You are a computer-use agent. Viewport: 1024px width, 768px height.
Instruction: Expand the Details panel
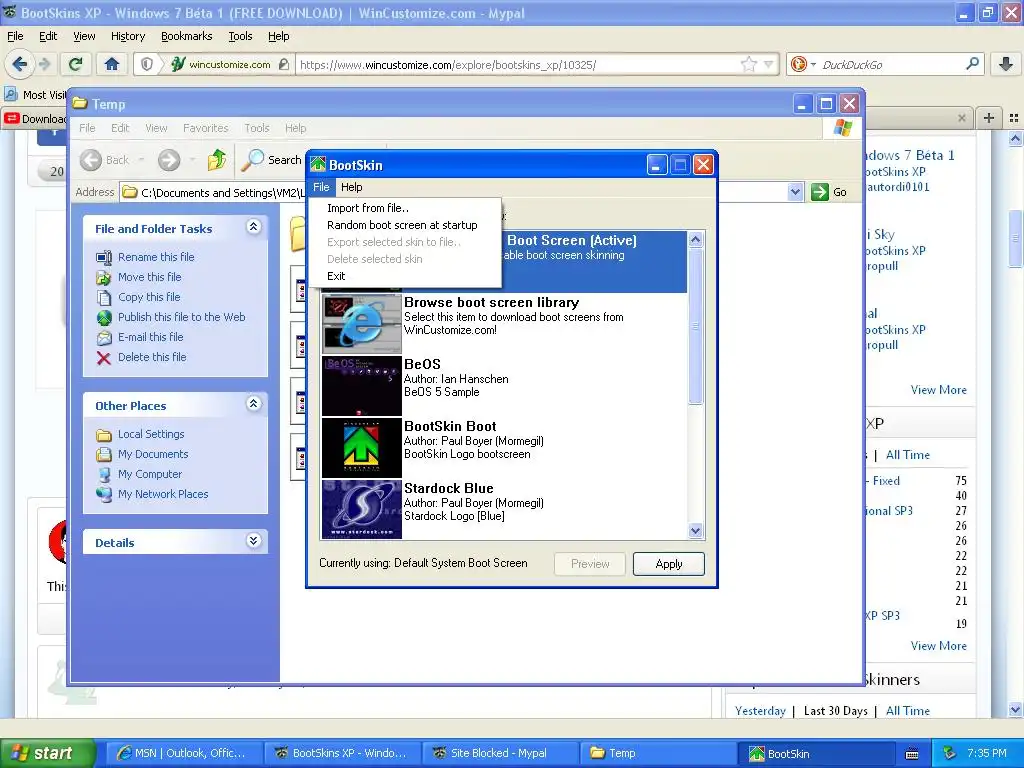pyautogui.click(x=254, y=541)
